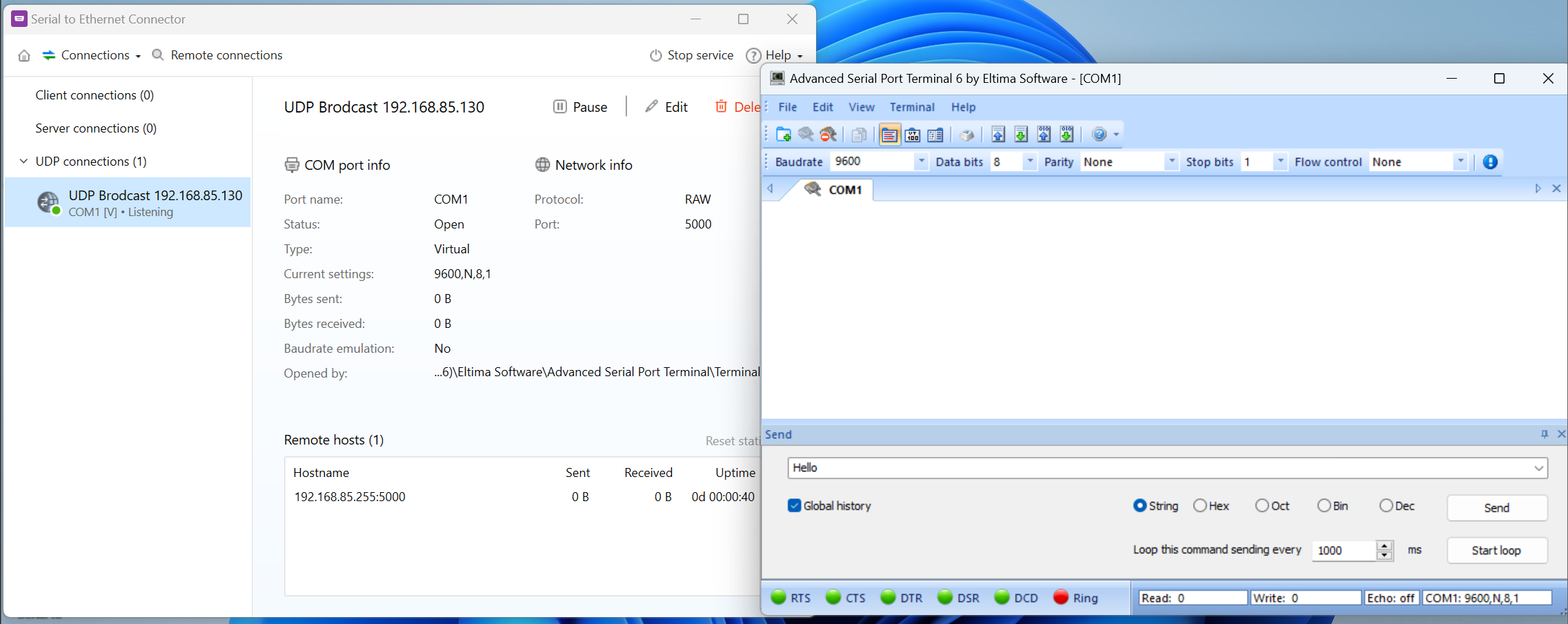Click the new session folder icon in terminal toolbar
Image resolution: width=1568 pixels, height=624 pixels.
pos(784,135)
